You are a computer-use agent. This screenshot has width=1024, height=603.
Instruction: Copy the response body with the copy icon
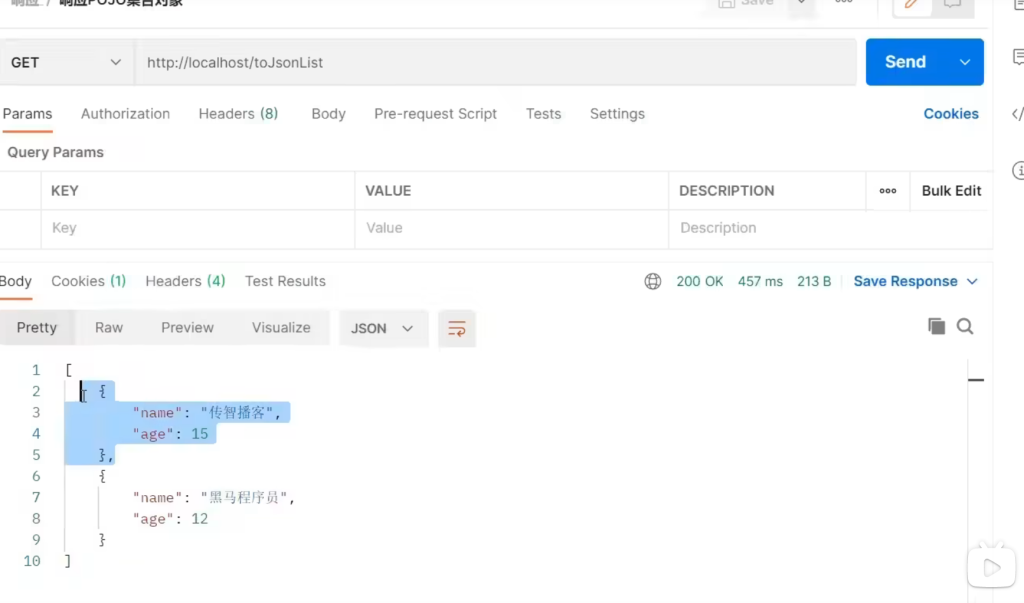tap(936, 326)
